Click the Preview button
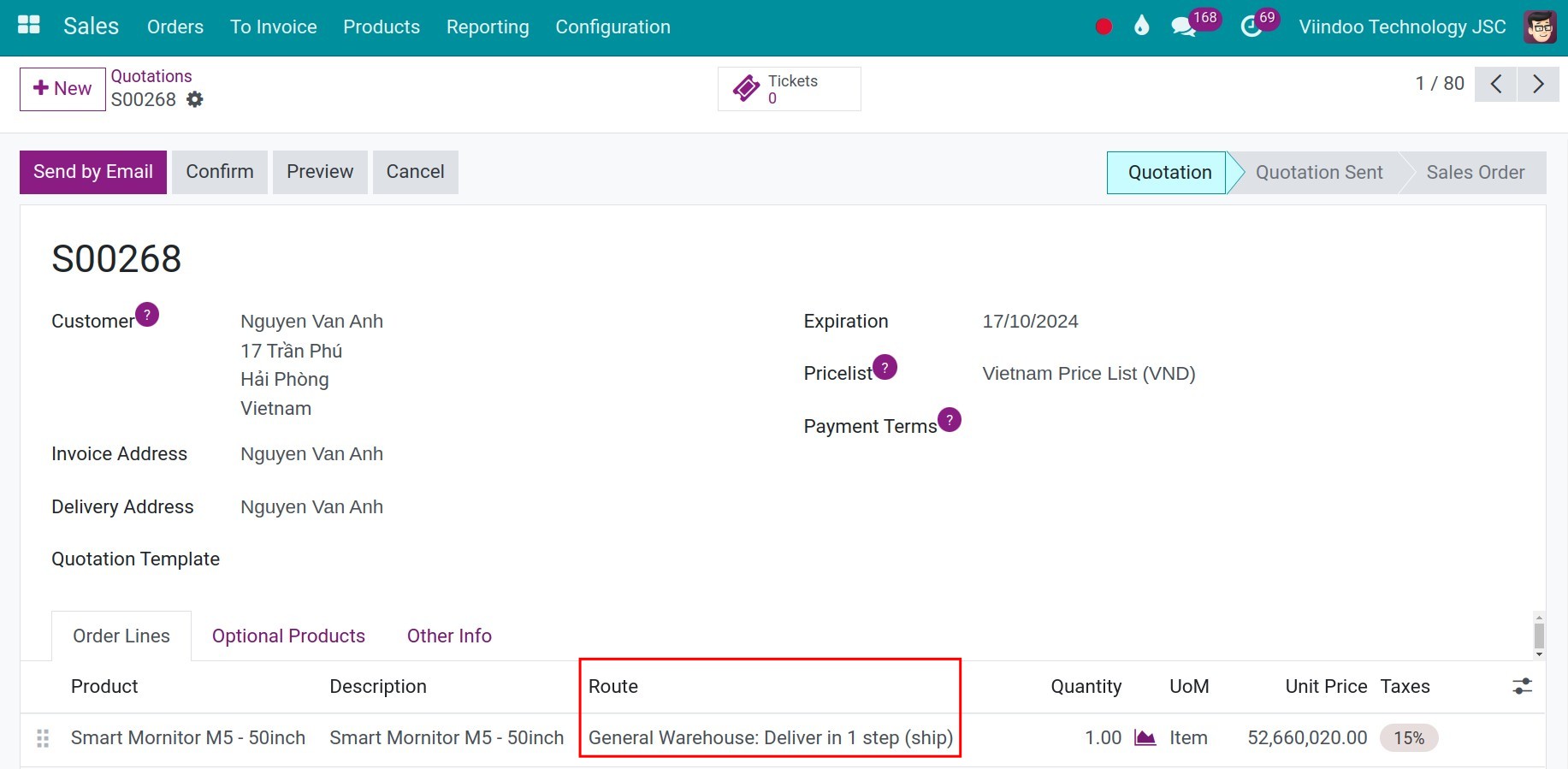1568x769 pixels. (x=320, y=172)
